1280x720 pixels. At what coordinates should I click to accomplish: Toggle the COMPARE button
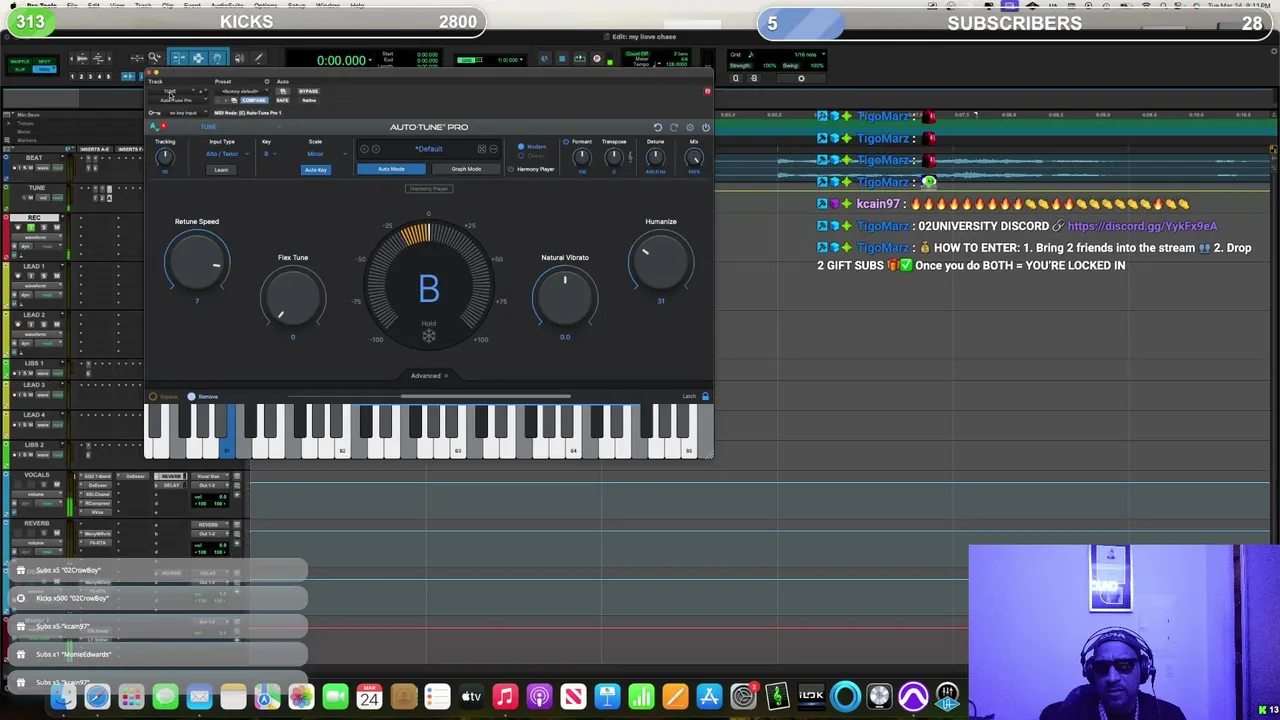click(254, 100)
